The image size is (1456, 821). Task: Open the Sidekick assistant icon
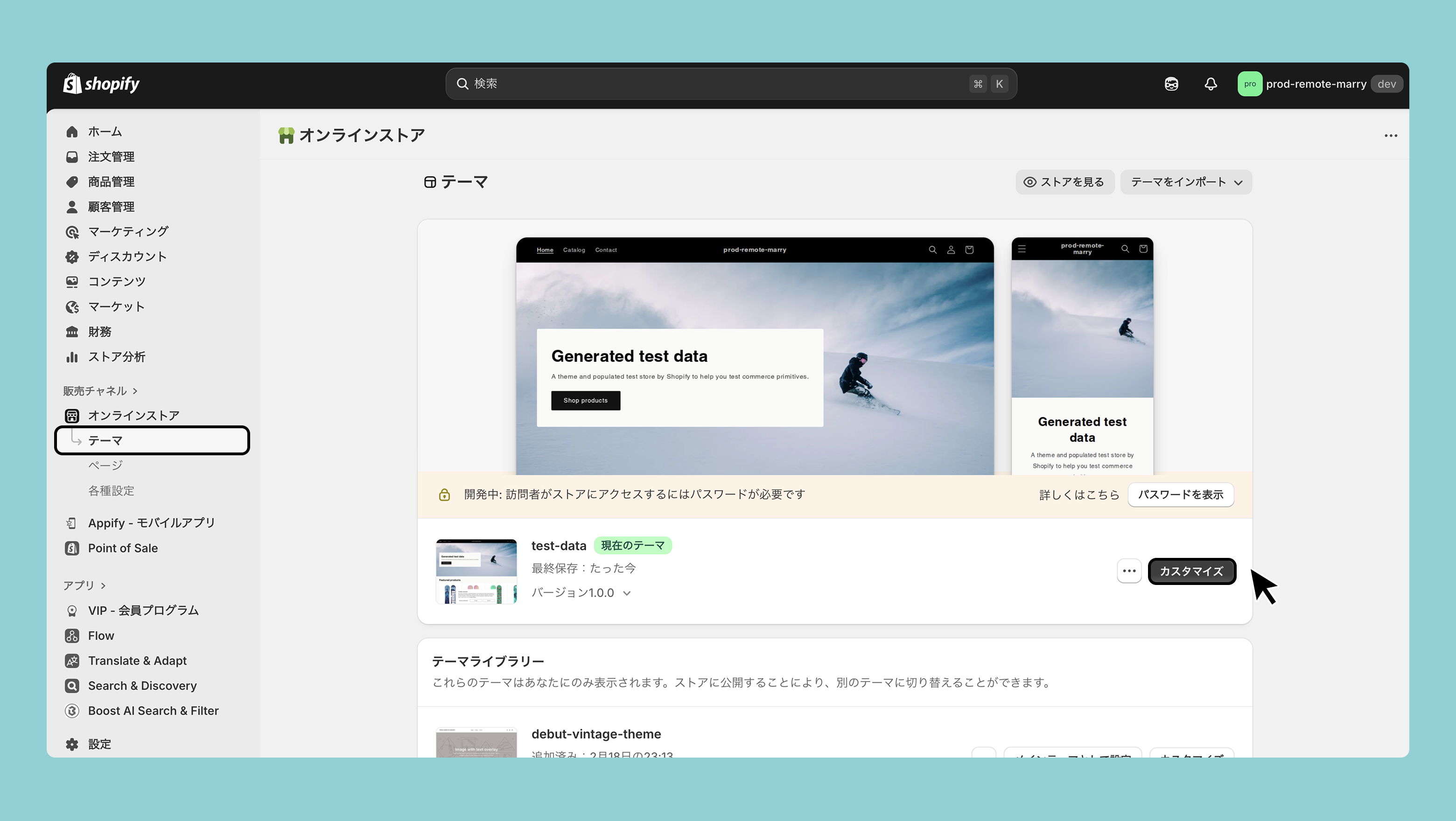point(1171,84)
